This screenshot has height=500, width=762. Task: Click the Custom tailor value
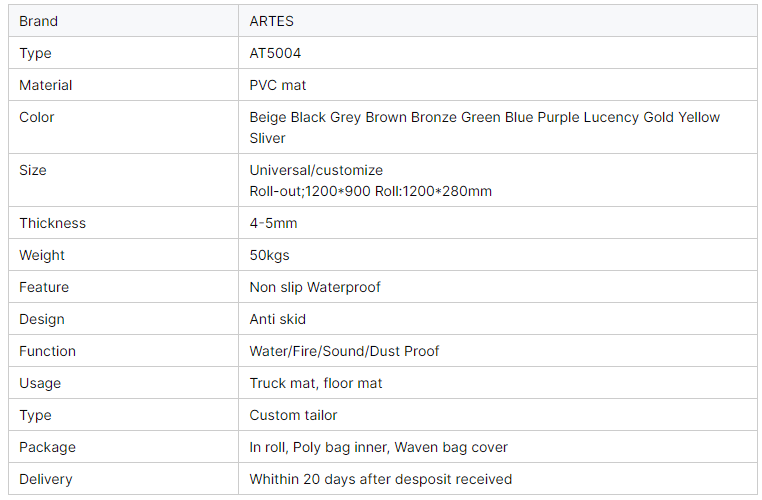click(293, 415)
